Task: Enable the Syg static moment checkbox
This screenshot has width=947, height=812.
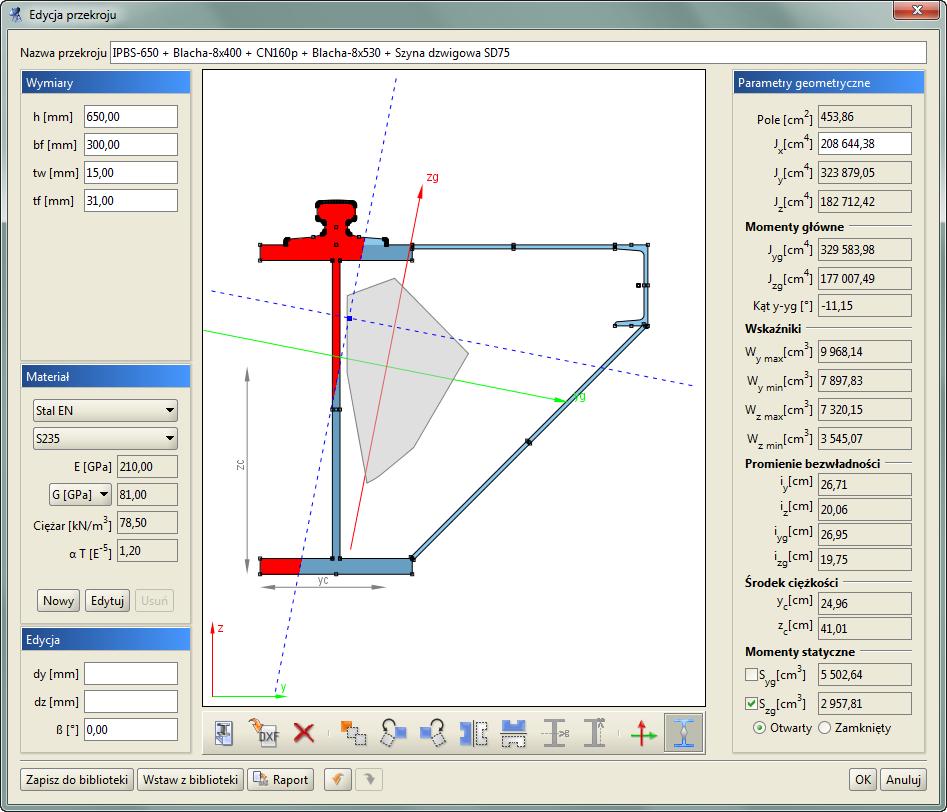Action: click(x=751, y=674)
